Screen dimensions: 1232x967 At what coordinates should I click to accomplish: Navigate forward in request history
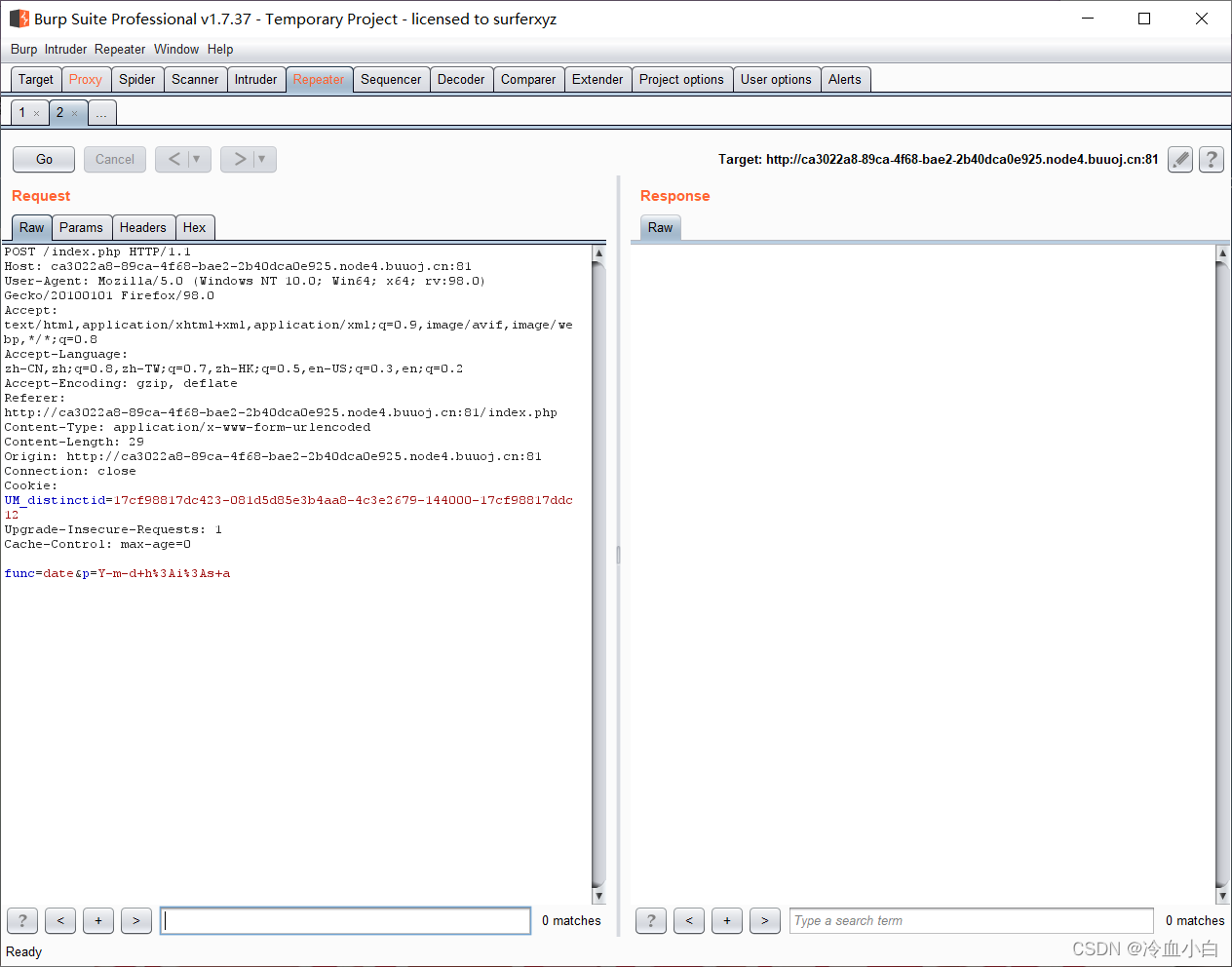tap(239, 159)
